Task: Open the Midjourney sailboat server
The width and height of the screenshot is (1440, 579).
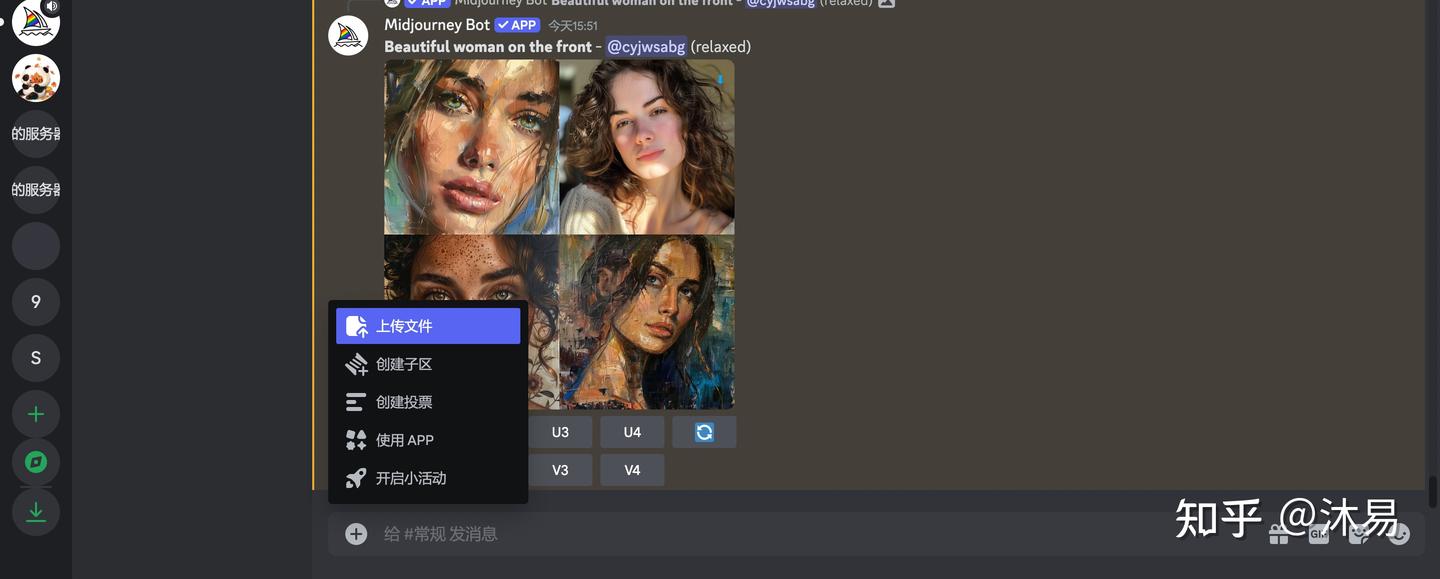Action: click(36, 22)
